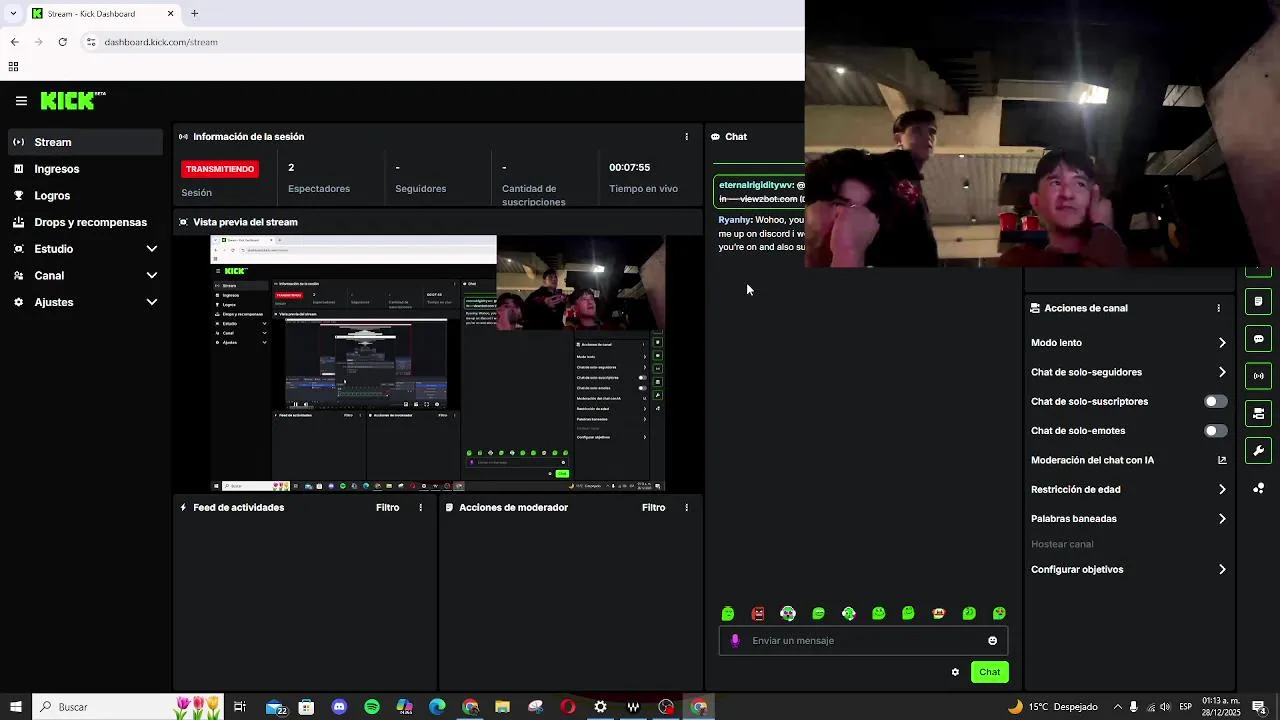The image size is (1280, 720).
Task: Open Spotify from the taskbar
Action: [x=372, y=707]
